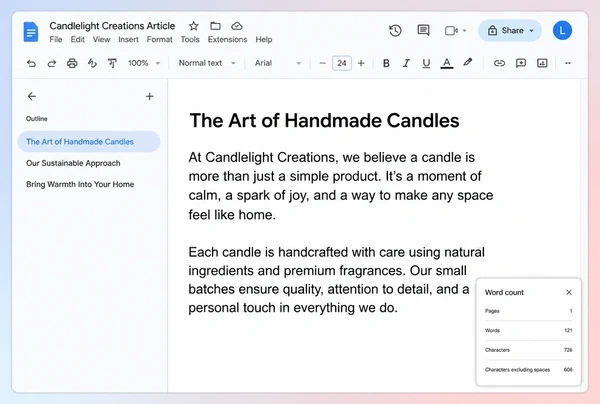Click Characters excluding spaces row
The width and height of the screenshot is (600, 404).
click(528, 370)
